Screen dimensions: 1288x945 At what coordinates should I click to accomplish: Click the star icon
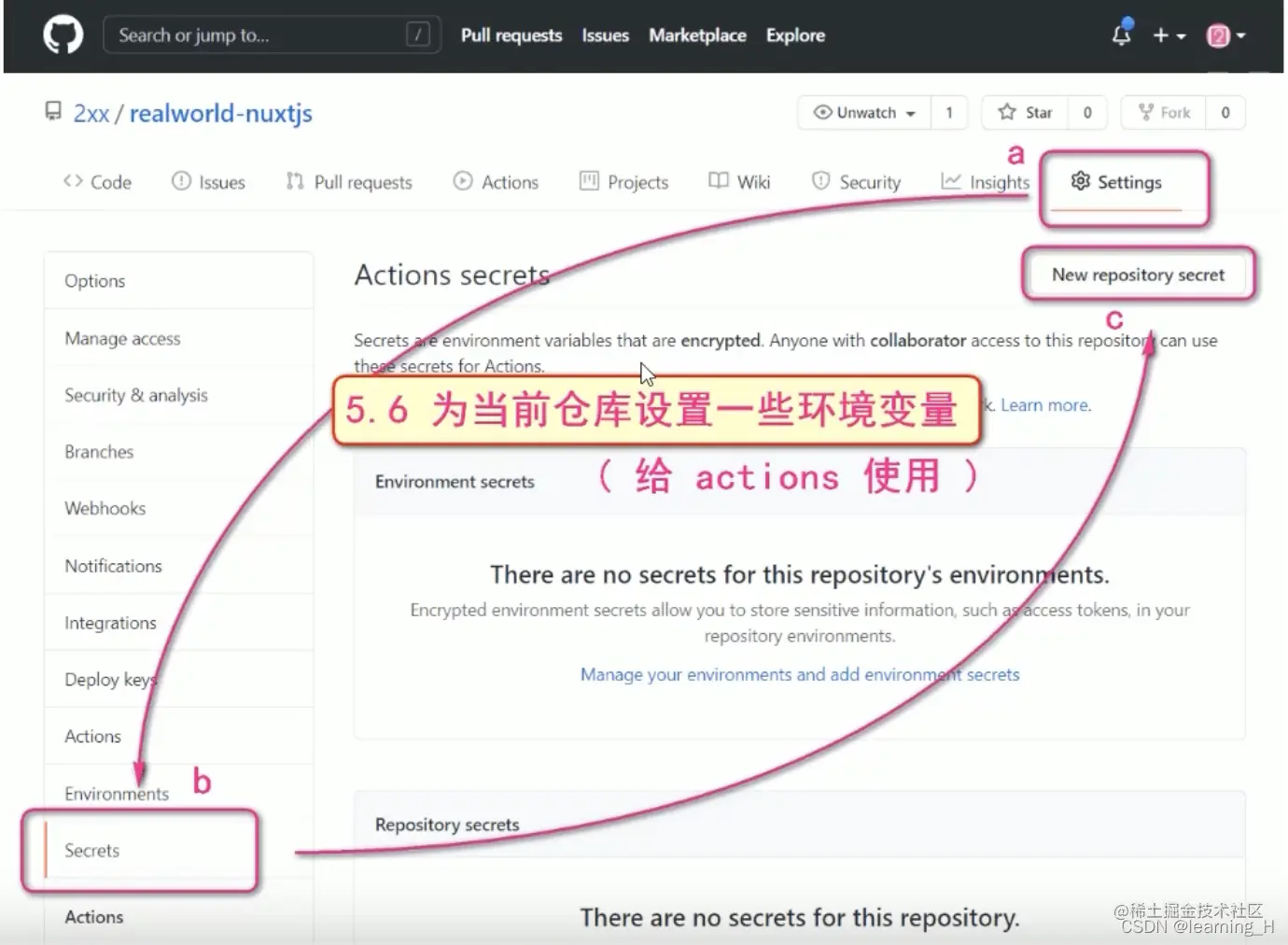point(1007,112)
